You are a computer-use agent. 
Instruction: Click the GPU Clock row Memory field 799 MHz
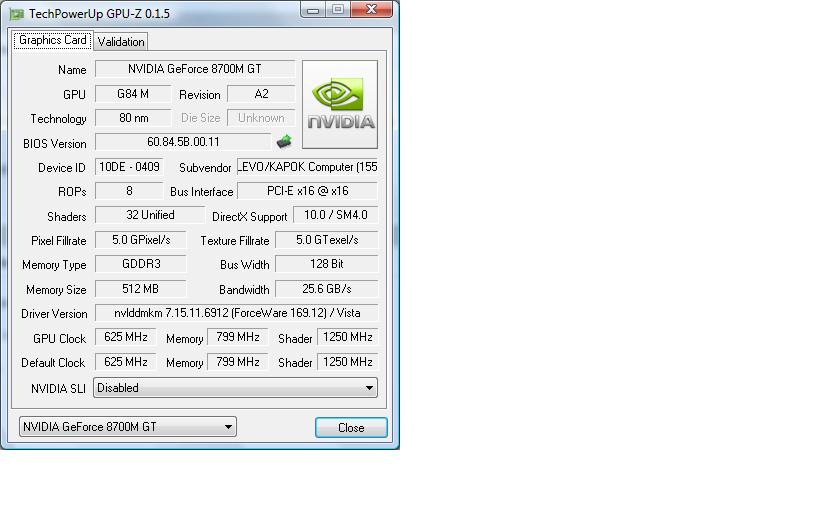pos(237,337)
